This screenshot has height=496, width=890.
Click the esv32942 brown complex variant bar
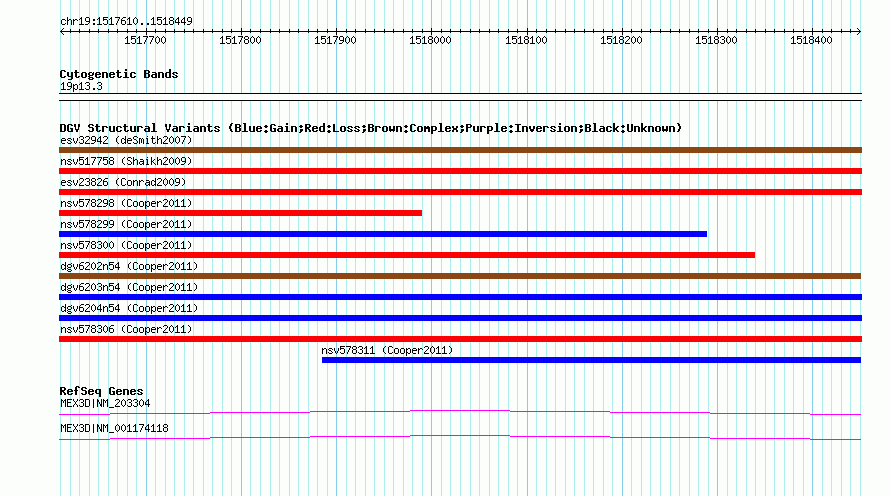tap(460, 150)
